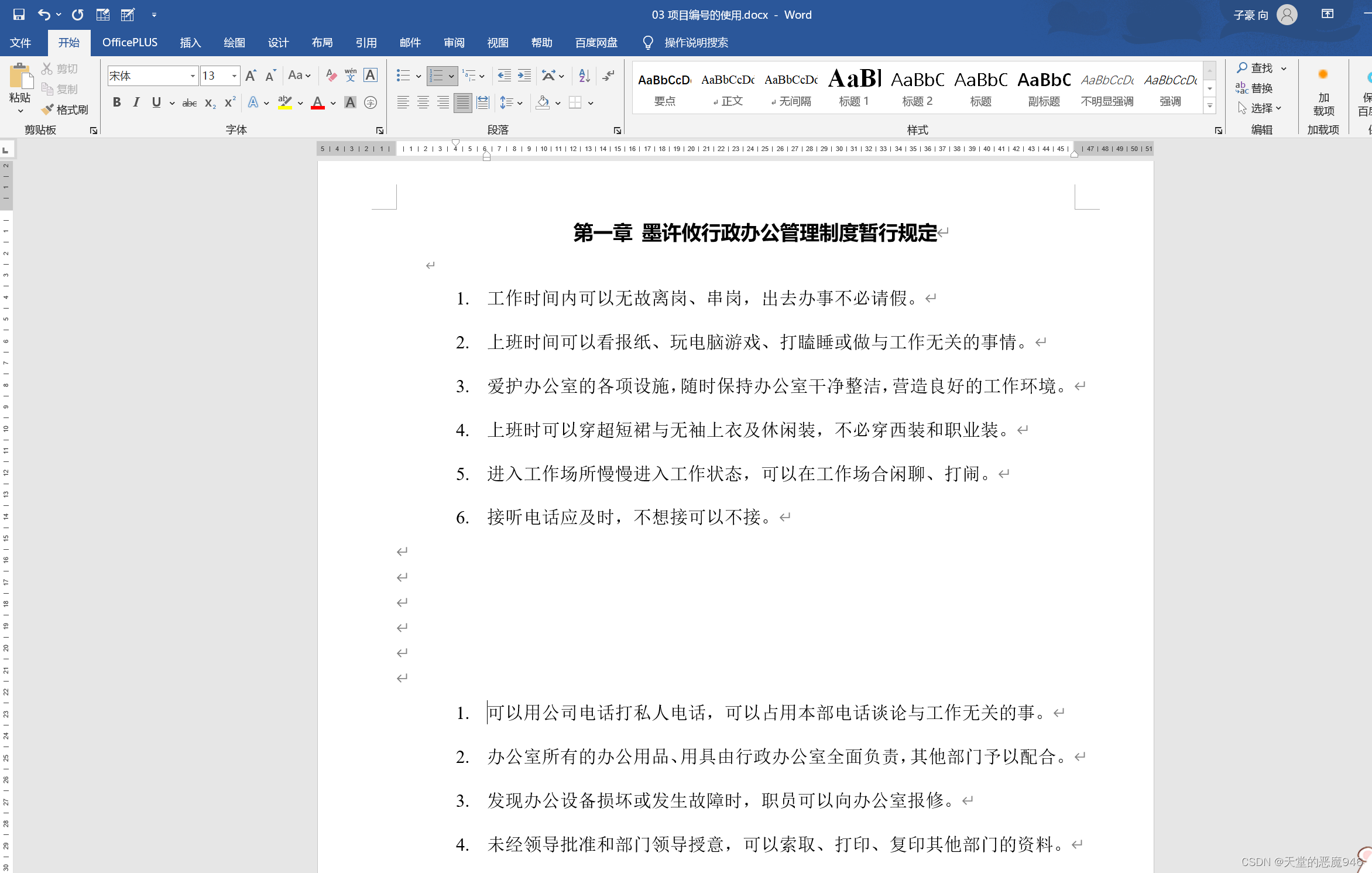
Task: Open the OfficePLUS tab
Action: click(x=130, y=43)
